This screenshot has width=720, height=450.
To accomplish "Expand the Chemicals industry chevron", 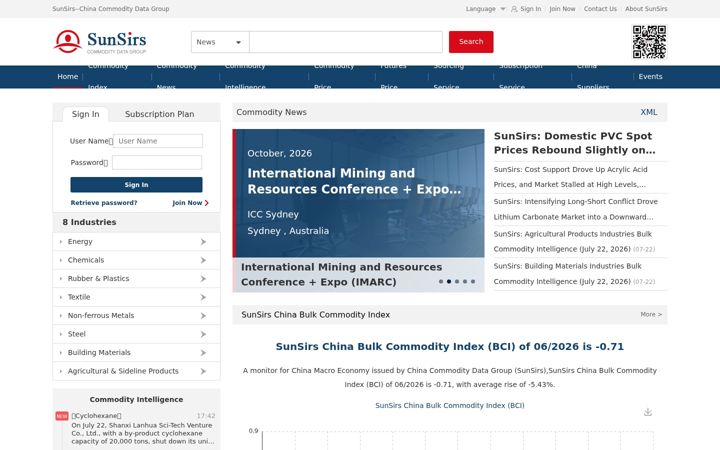I will pos(203,260).
